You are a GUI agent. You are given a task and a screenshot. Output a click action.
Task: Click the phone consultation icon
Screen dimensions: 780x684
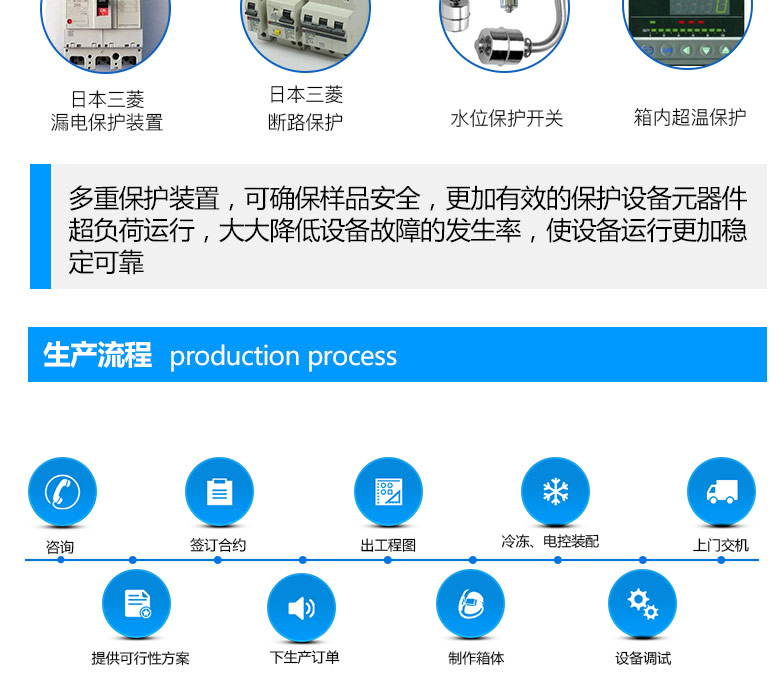[x=62, y=492]
